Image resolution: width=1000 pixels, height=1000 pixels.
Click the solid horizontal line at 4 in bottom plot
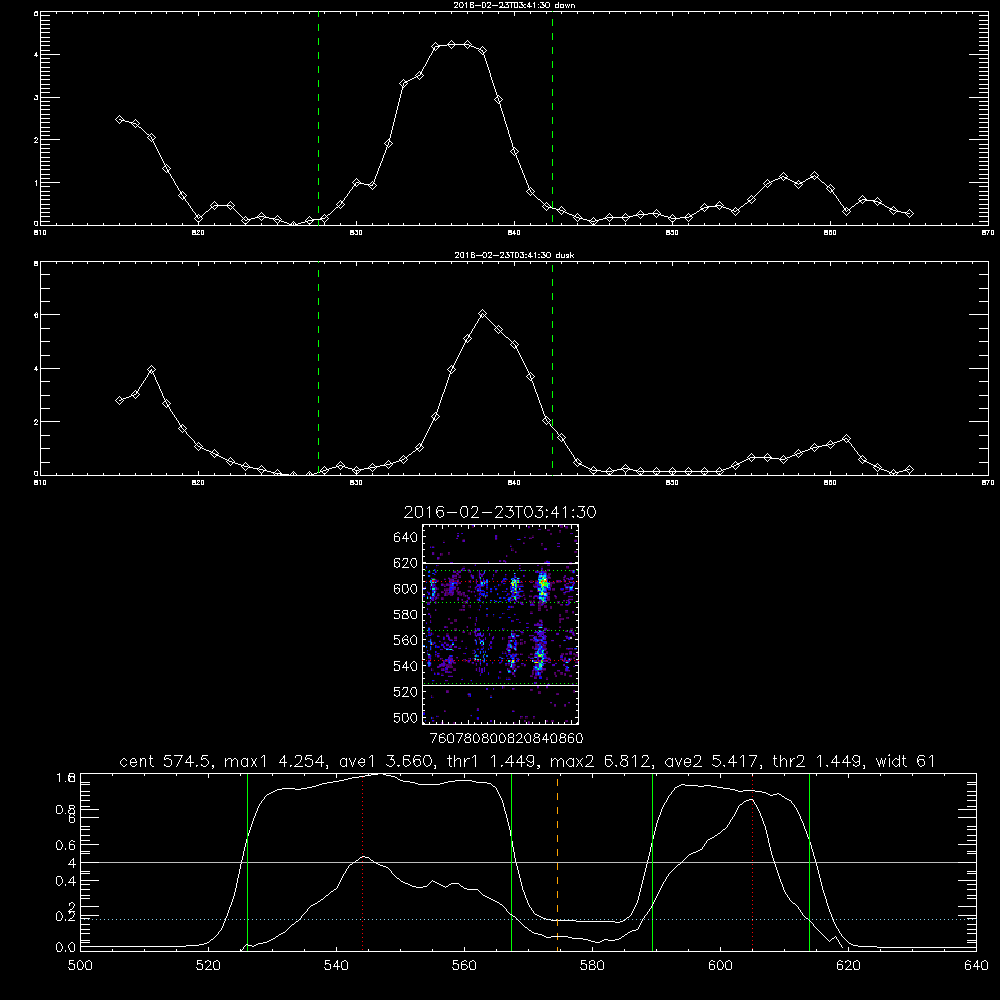coord(528,862)
